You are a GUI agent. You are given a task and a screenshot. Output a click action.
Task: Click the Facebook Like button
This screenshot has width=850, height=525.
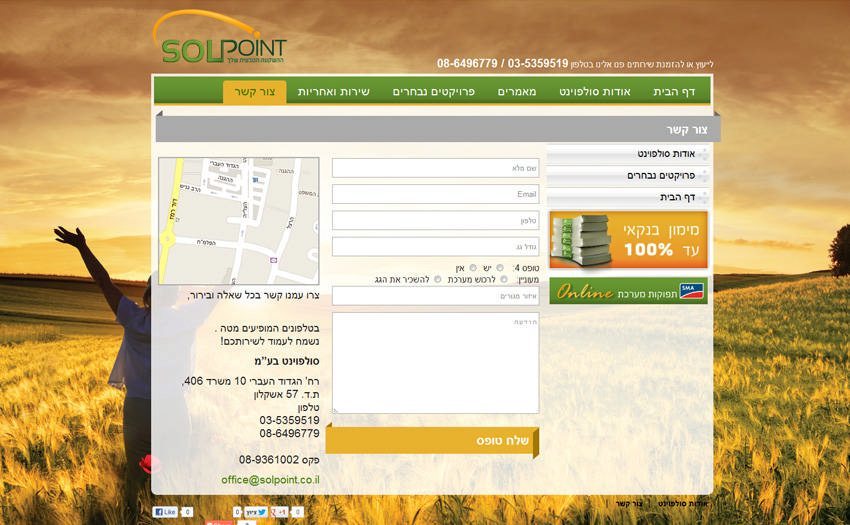click(165, 512)
